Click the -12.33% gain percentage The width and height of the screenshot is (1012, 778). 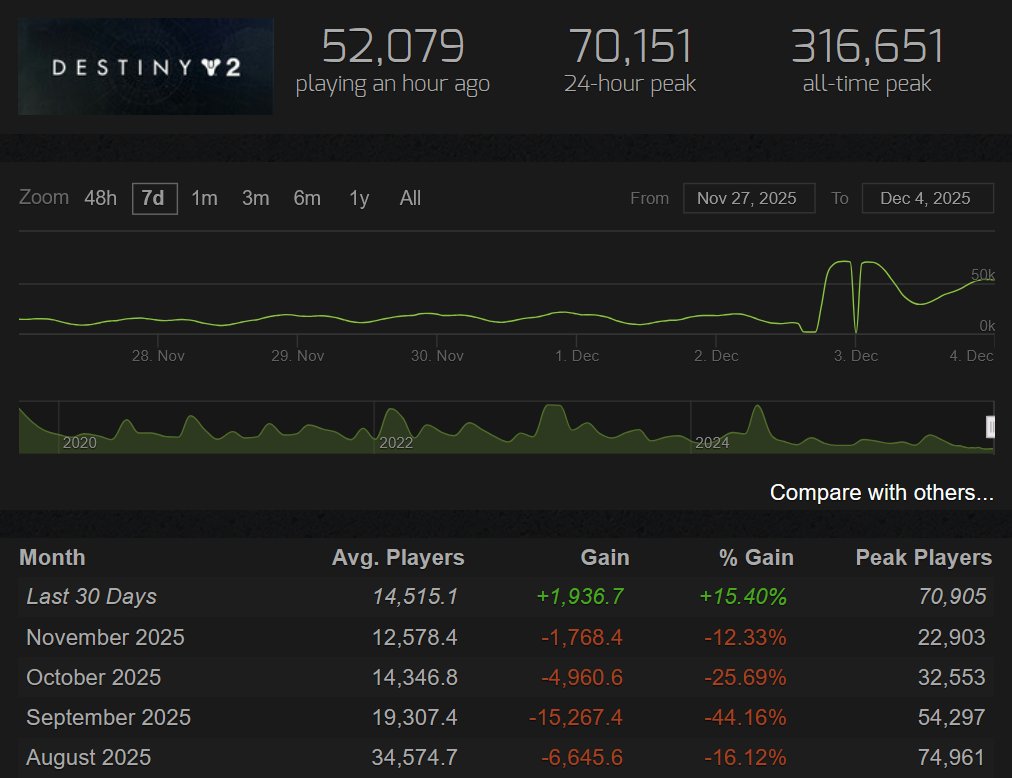click(745, 638)
